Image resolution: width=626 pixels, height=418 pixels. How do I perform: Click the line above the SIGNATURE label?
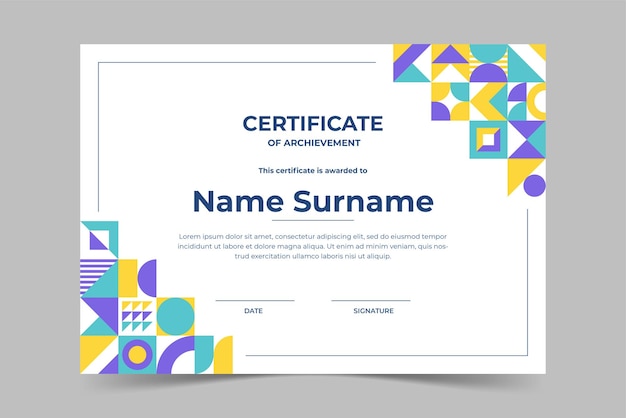point(371,300)
